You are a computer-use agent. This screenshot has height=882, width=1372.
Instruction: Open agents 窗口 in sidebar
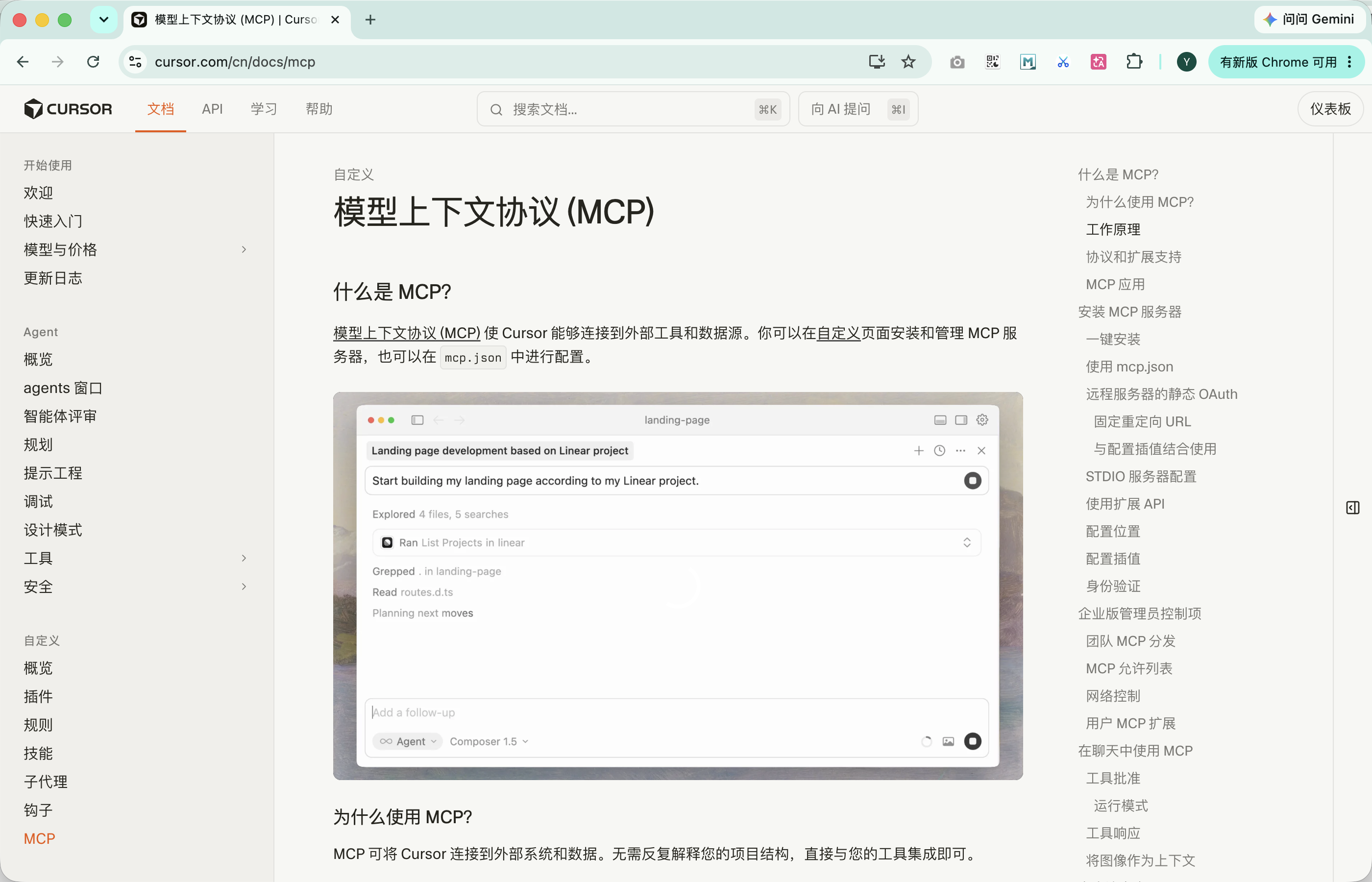click(x=63, y=388)
